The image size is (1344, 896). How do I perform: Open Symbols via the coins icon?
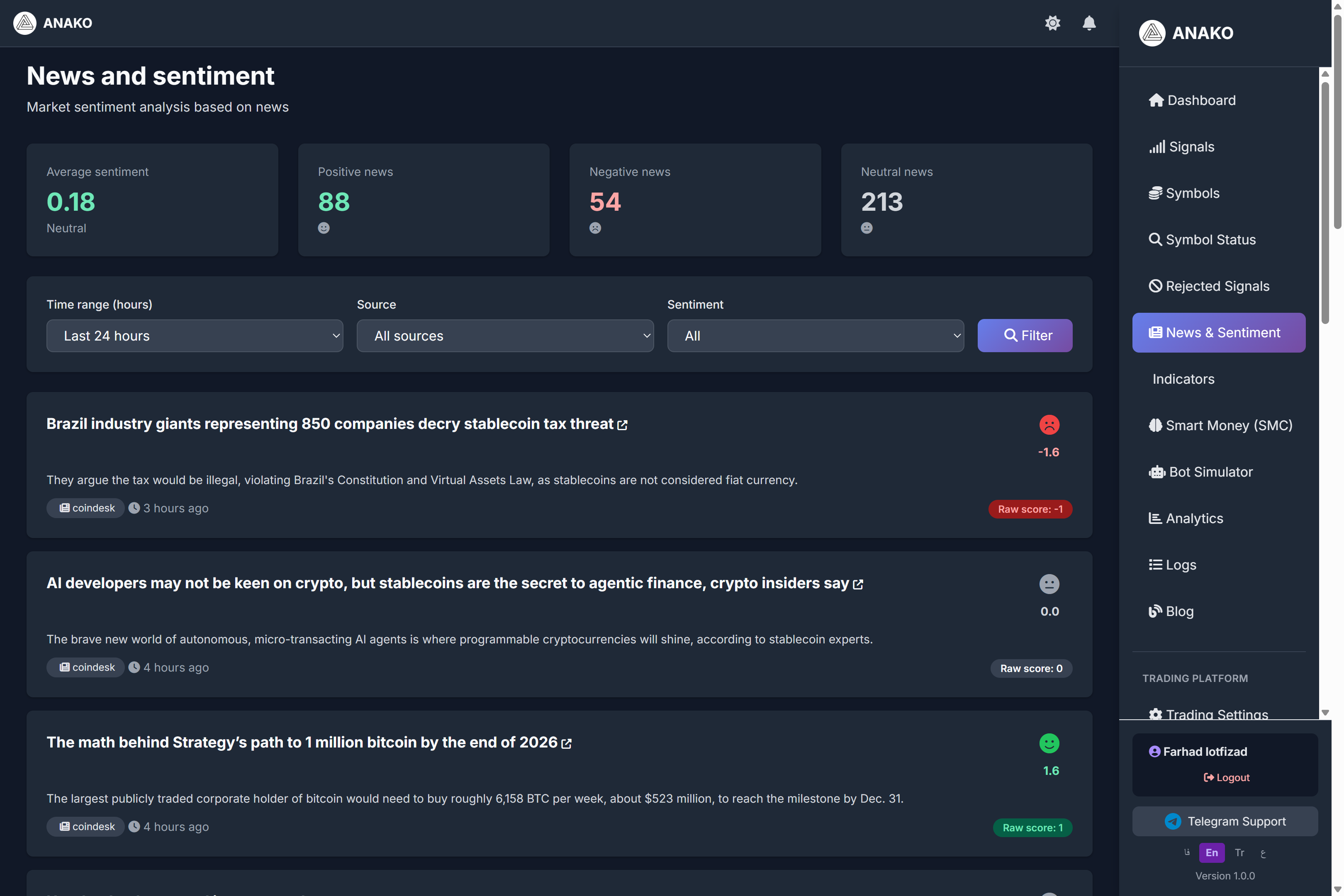pyautogui.click(x=1157, y=192)
